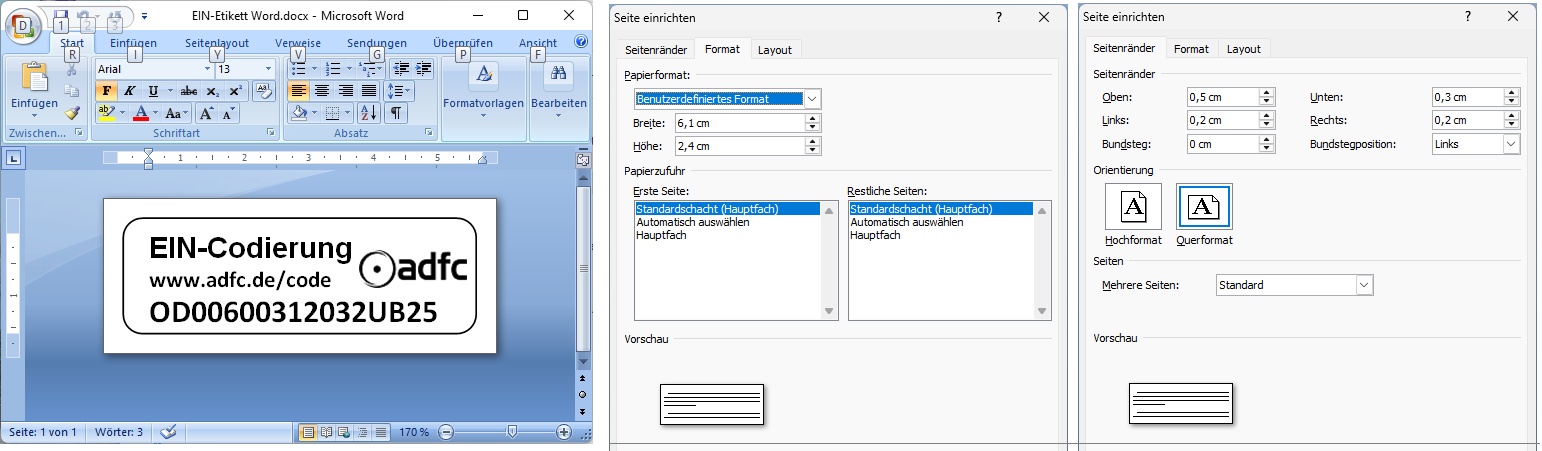This screenshot has width=1542, height=451.
Task: Open the round Office button menu in Word
Action: click(22, 24)
